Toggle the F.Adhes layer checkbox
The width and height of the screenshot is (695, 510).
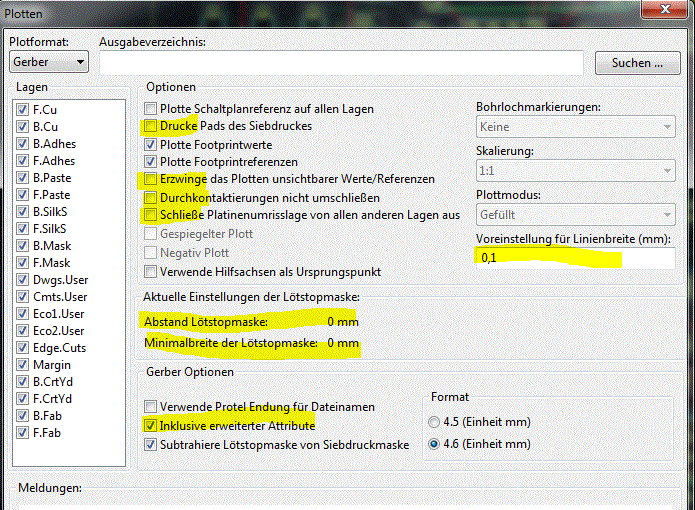point(22,160)
